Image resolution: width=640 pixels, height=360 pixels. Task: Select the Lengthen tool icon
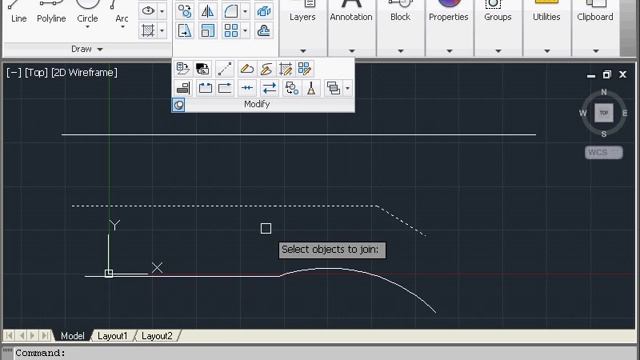coord(224,69)
